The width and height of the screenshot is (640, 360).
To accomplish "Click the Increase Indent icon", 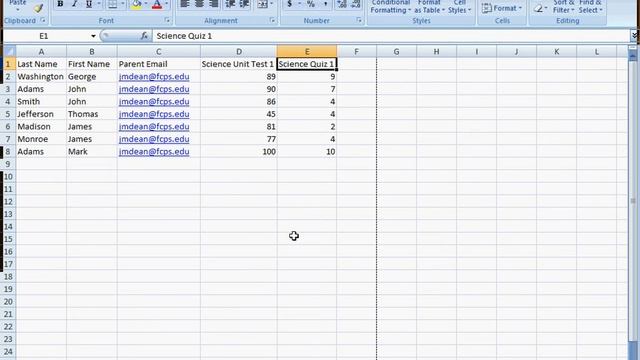I will [x=244, y=4].
